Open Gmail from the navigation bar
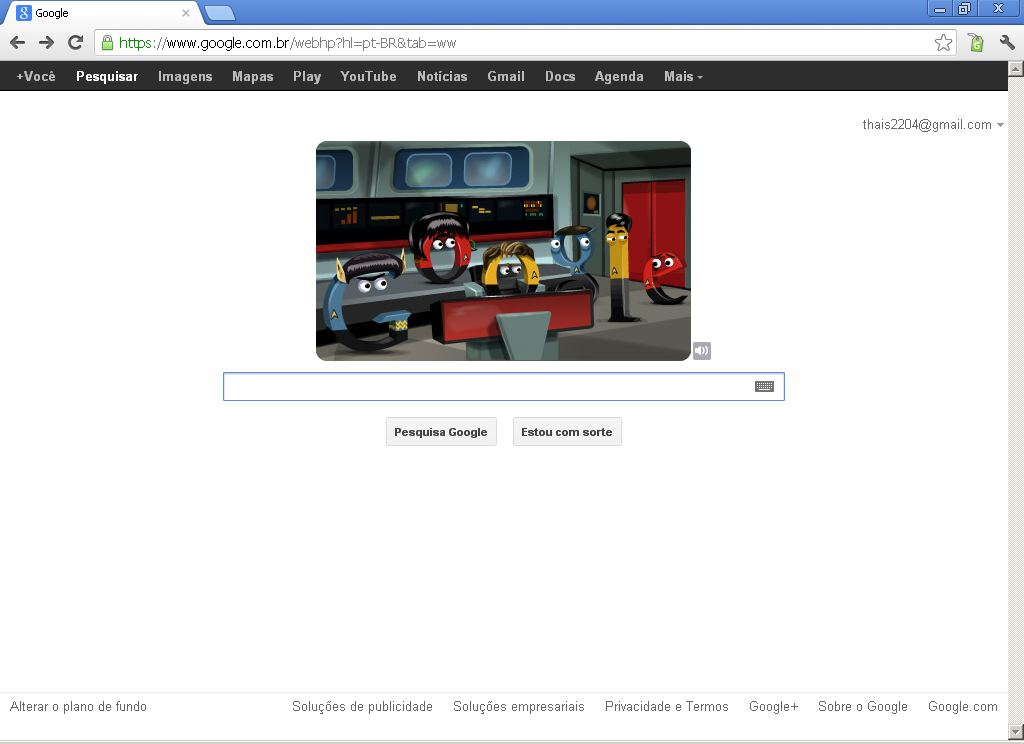Image resolution: width=1024 pixels, height=744 pixels. pyautogui.click(x=506, y=76)
